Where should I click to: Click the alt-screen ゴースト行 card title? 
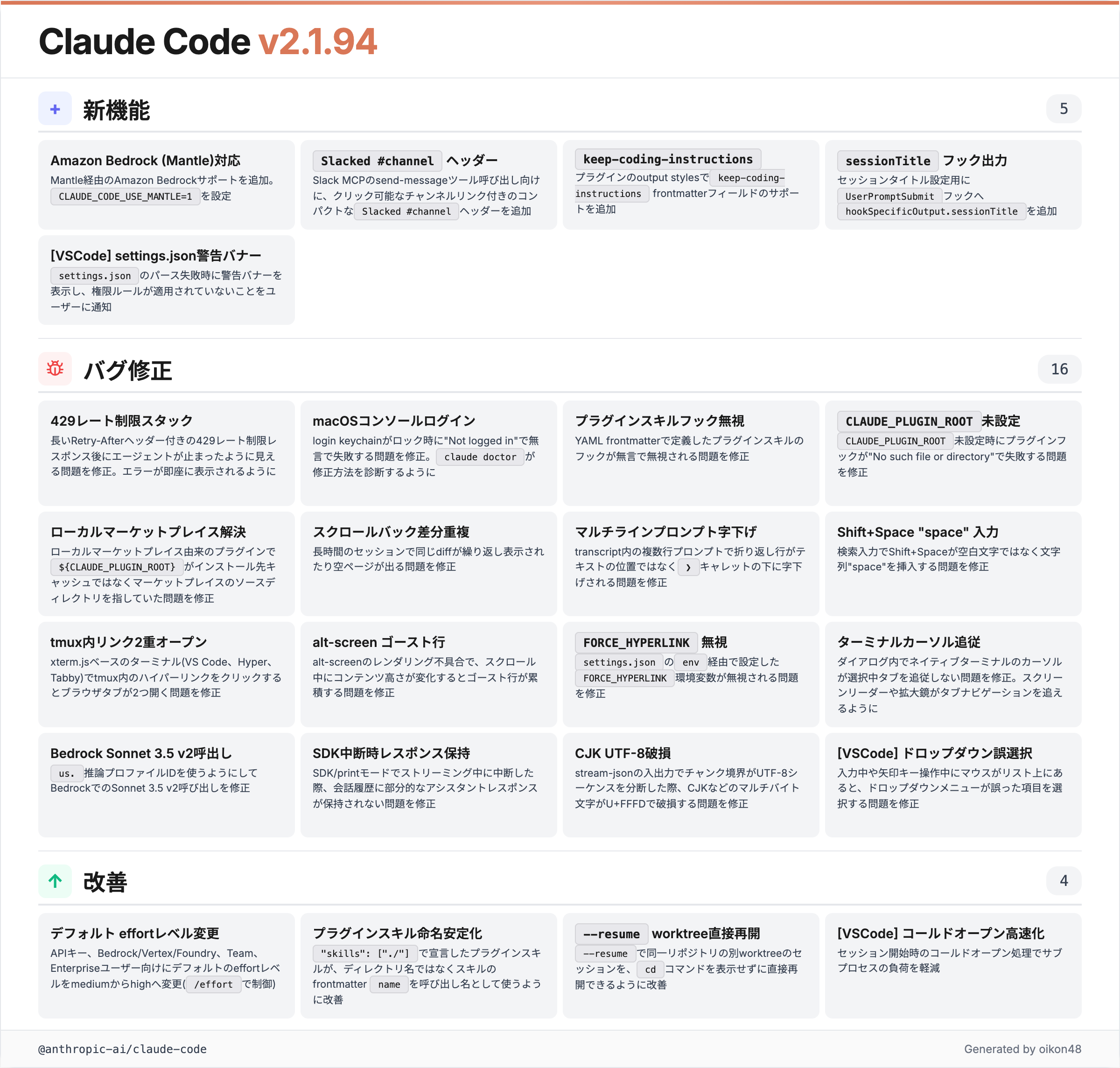[378, 642]
